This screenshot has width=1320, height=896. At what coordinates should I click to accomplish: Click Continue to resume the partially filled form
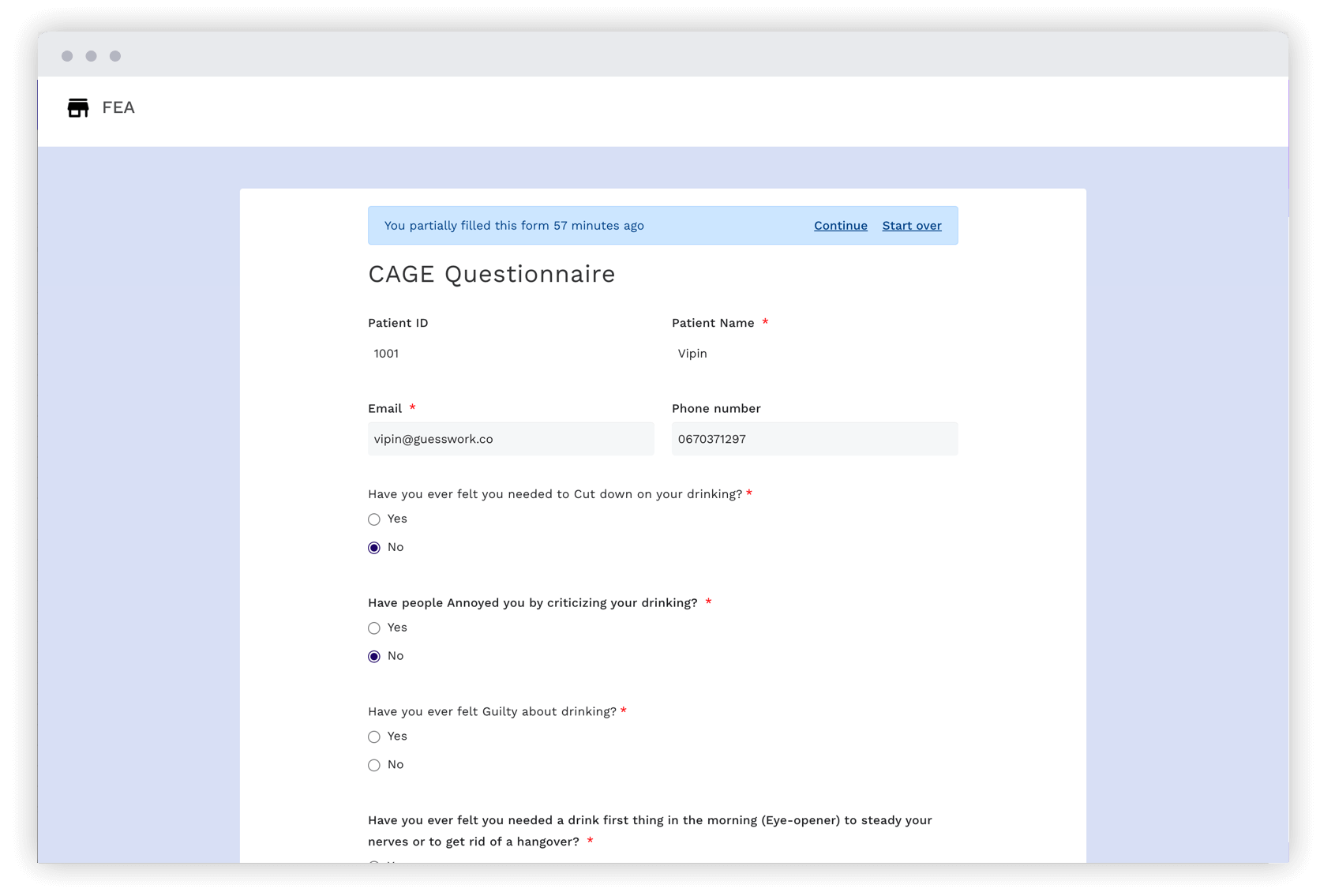click(x=840, y=226)
